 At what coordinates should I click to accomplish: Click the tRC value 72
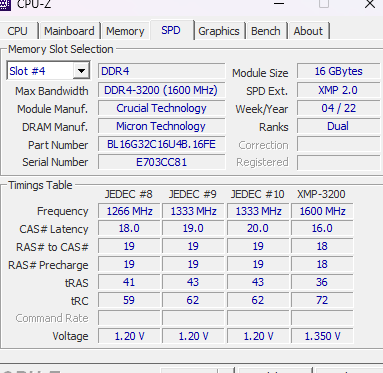pos(322,300)
